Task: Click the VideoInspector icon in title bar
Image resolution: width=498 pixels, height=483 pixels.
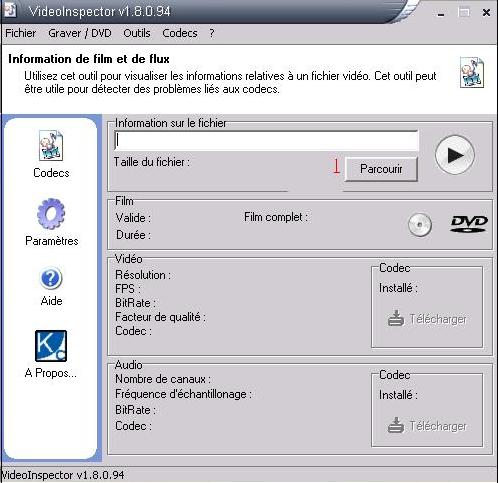Action: point(11,9)
